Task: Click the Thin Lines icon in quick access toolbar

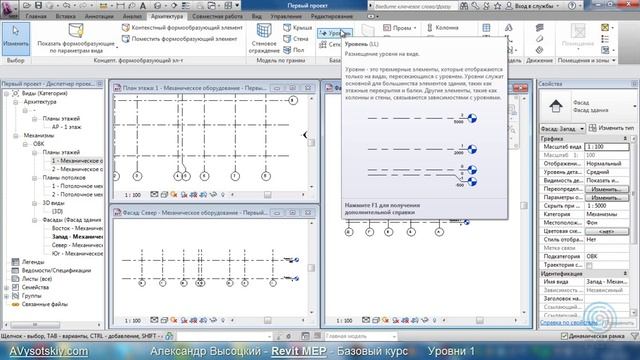Action: click(186, 6)
